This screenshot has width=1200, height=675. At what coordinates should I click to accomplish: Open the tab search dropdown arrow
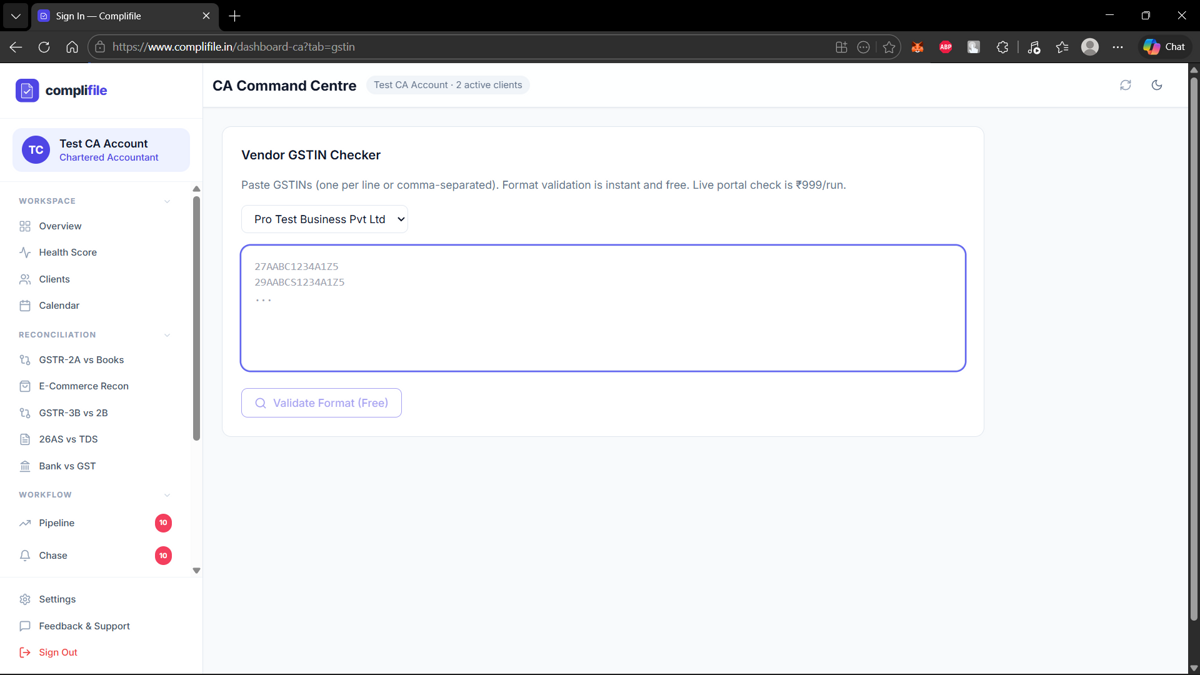(15, 16)
